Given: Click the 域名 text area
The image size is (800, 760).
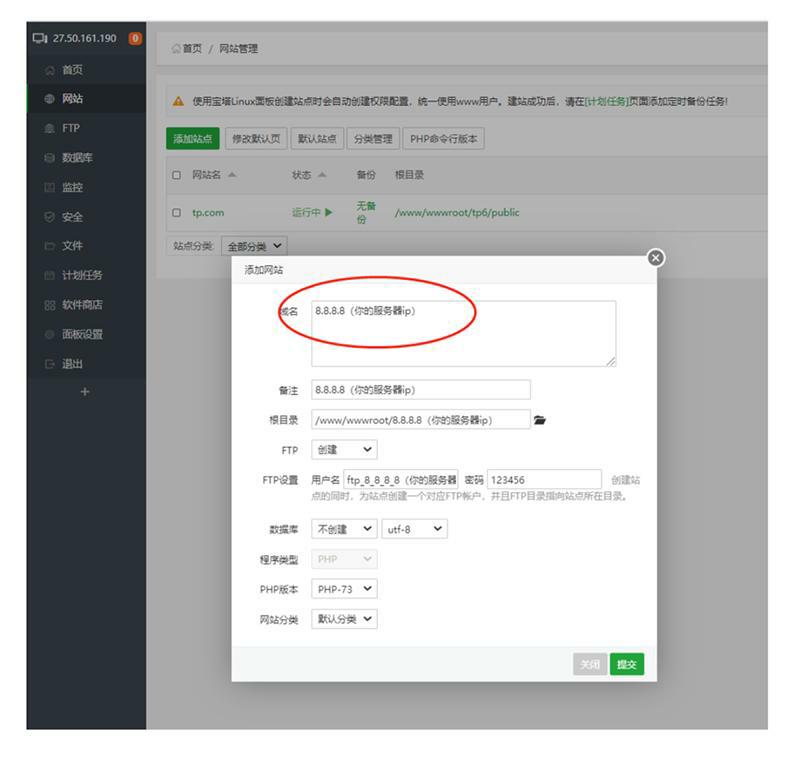Looking at the screenshot, I should point(463,333).
